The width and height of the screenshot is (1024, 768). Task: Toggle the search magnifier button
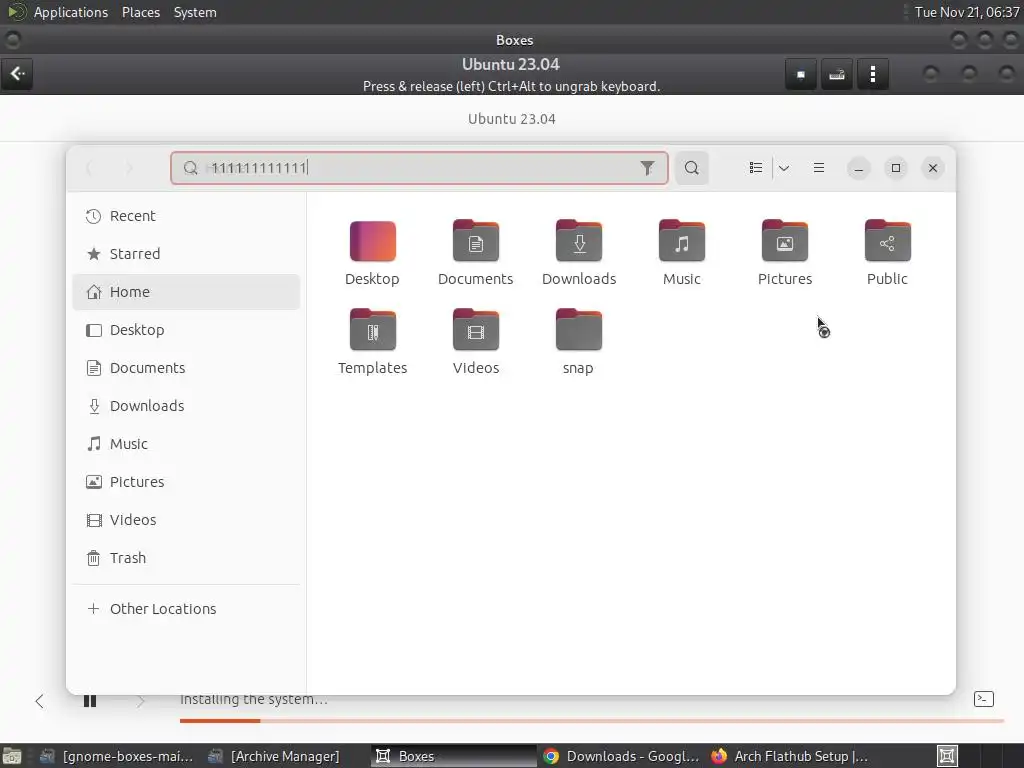coord(692,168)
